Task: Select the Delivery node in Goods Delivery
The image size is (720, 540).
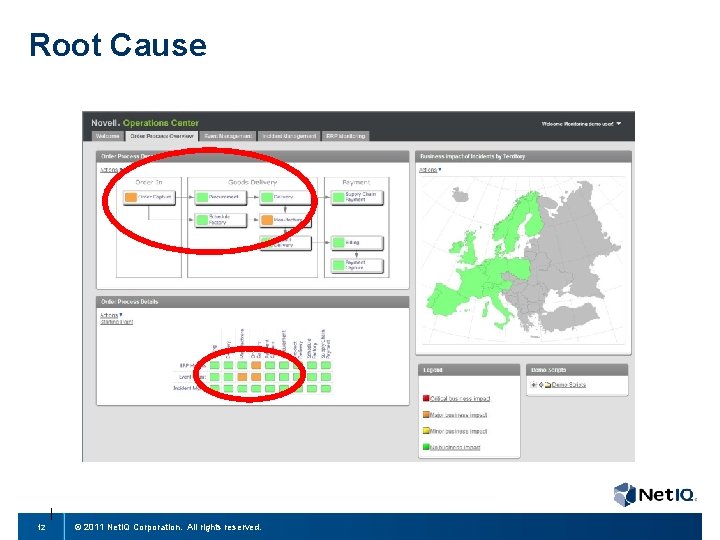Action: point(285,197)
